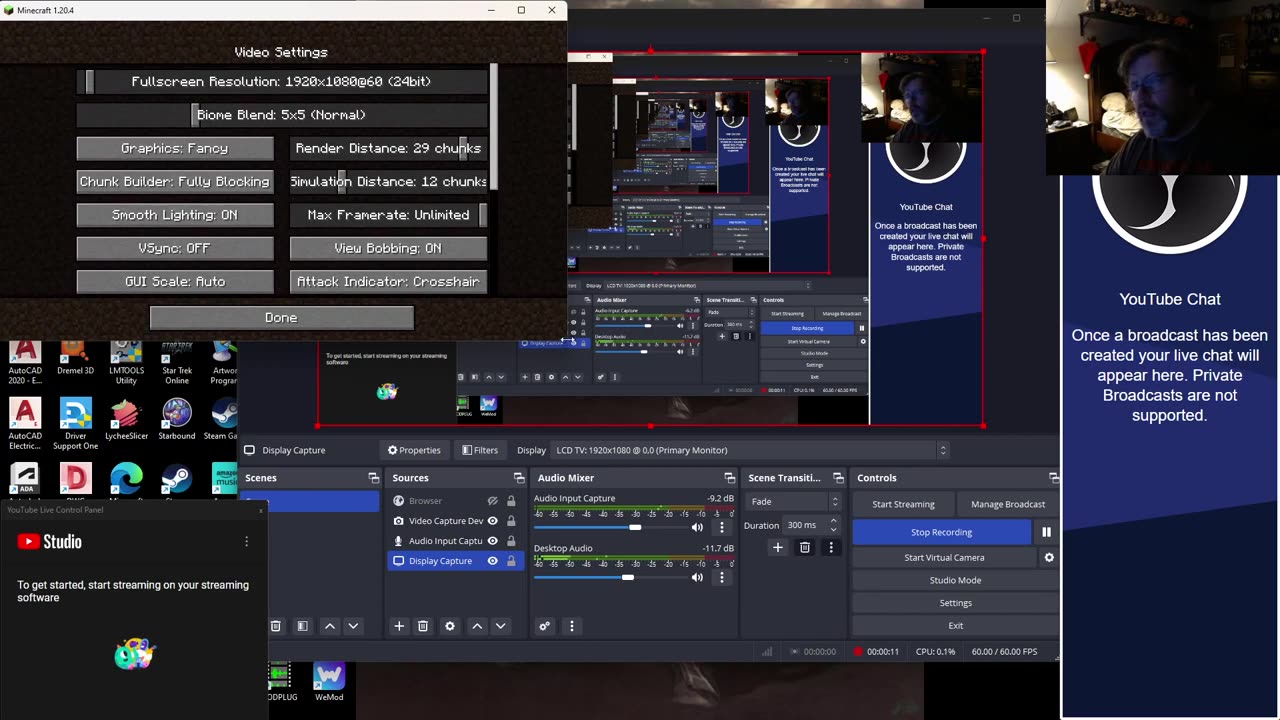This screenshot has width=1280, height=720.
Task: Move selected source down
Action: tap(501, 626)
